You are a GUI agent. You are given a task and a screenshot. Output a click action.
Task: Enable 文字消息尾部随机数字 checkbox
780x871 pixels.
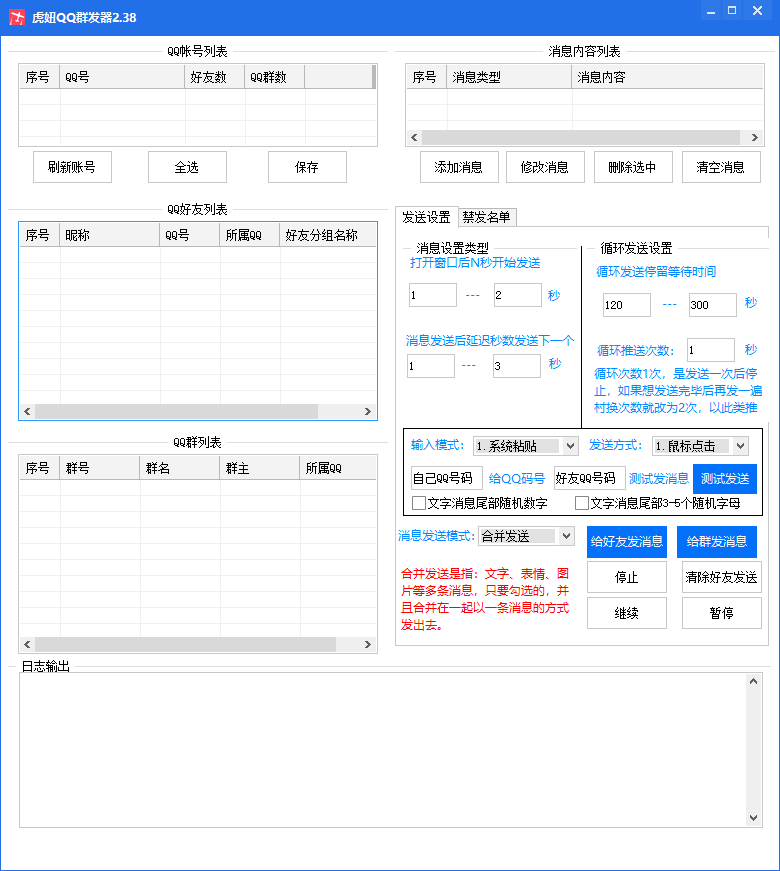point(419,503)
